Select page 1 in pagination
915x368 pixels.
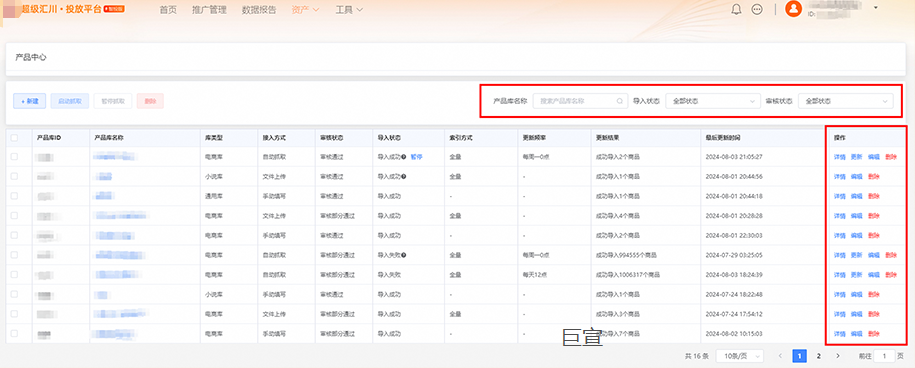(x=799, y=356)
